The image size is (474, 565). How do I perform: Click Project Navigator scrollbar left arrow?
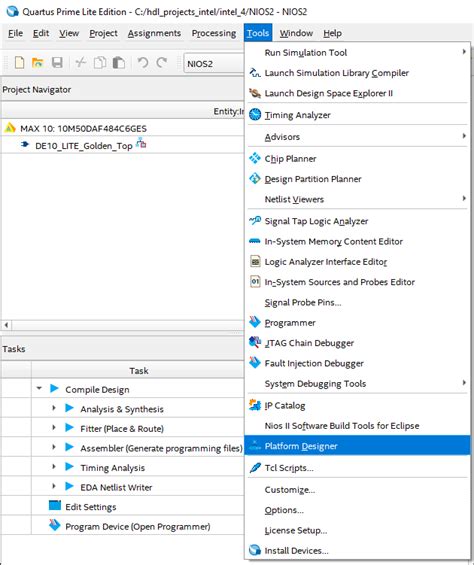6,325
